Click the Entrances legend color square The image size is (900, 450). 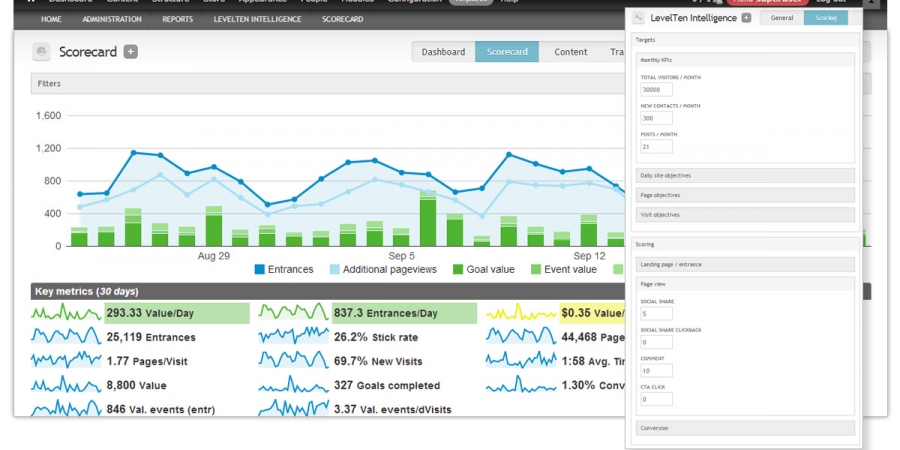pyautogui.click(x=259, y=269)
